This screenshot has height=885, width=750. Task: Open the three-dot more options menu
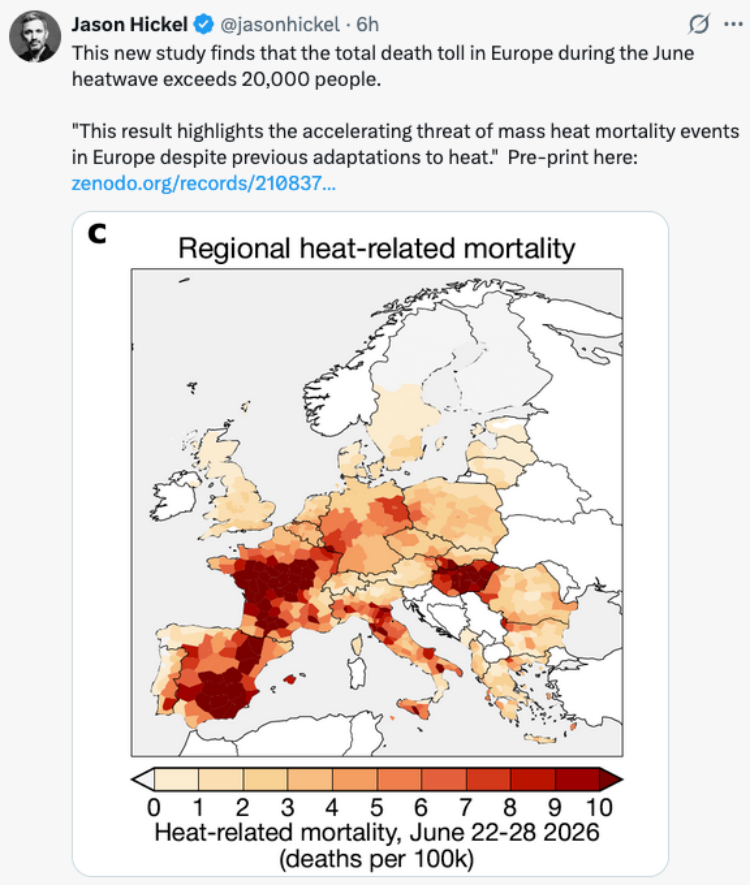pyautogui.click(x=733, y=24)
